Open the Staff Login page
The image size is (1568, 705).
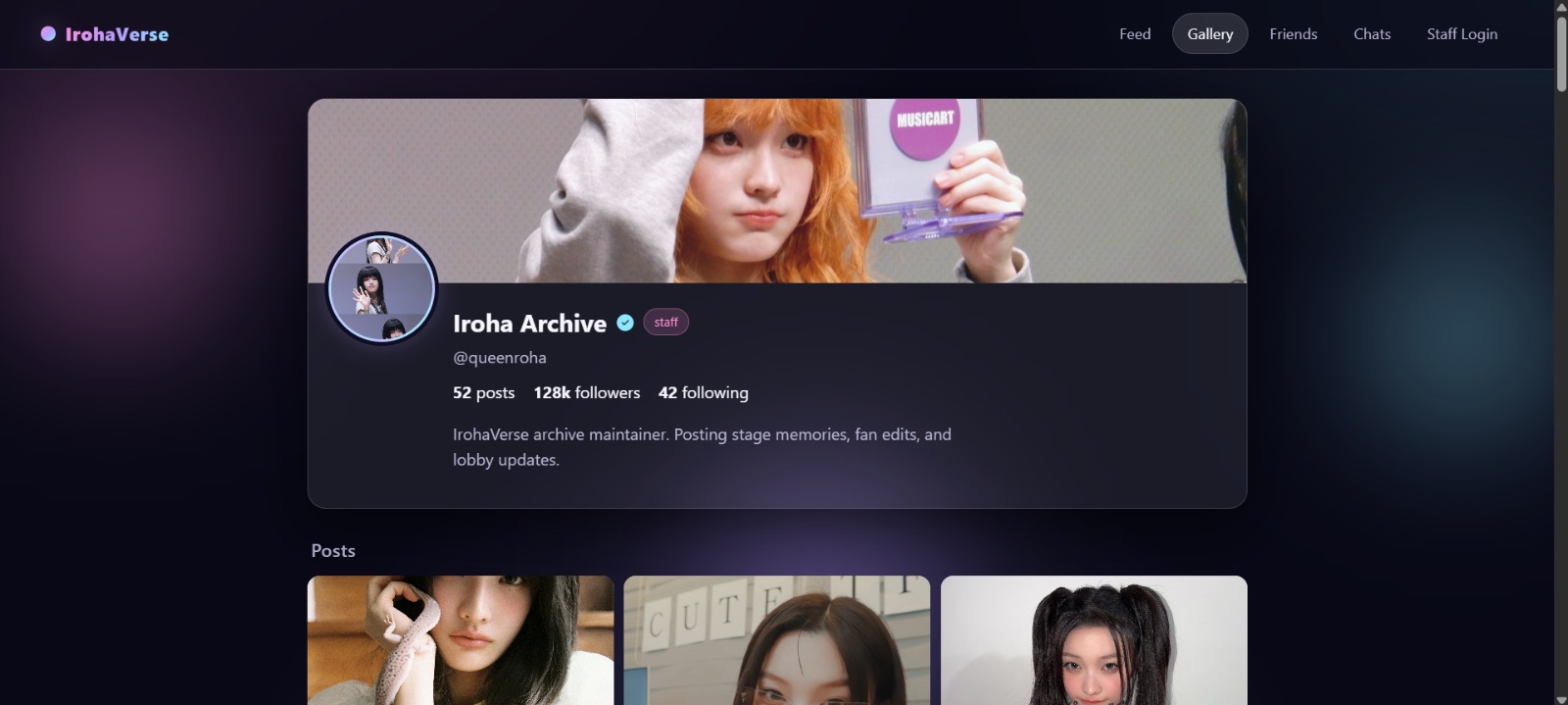1462,33
